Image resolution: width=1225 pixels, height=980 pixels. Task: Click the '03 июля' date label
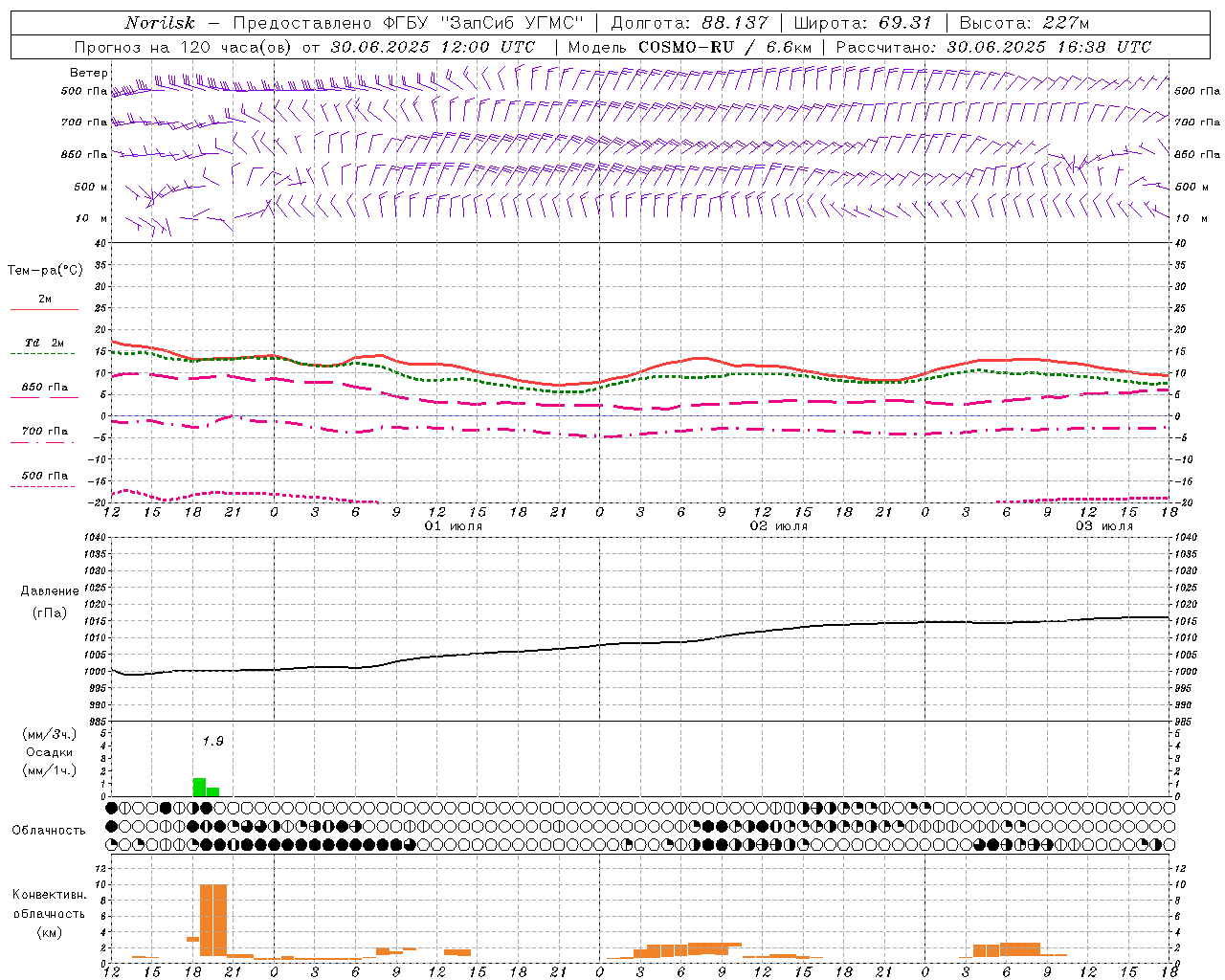point(1104,526)
